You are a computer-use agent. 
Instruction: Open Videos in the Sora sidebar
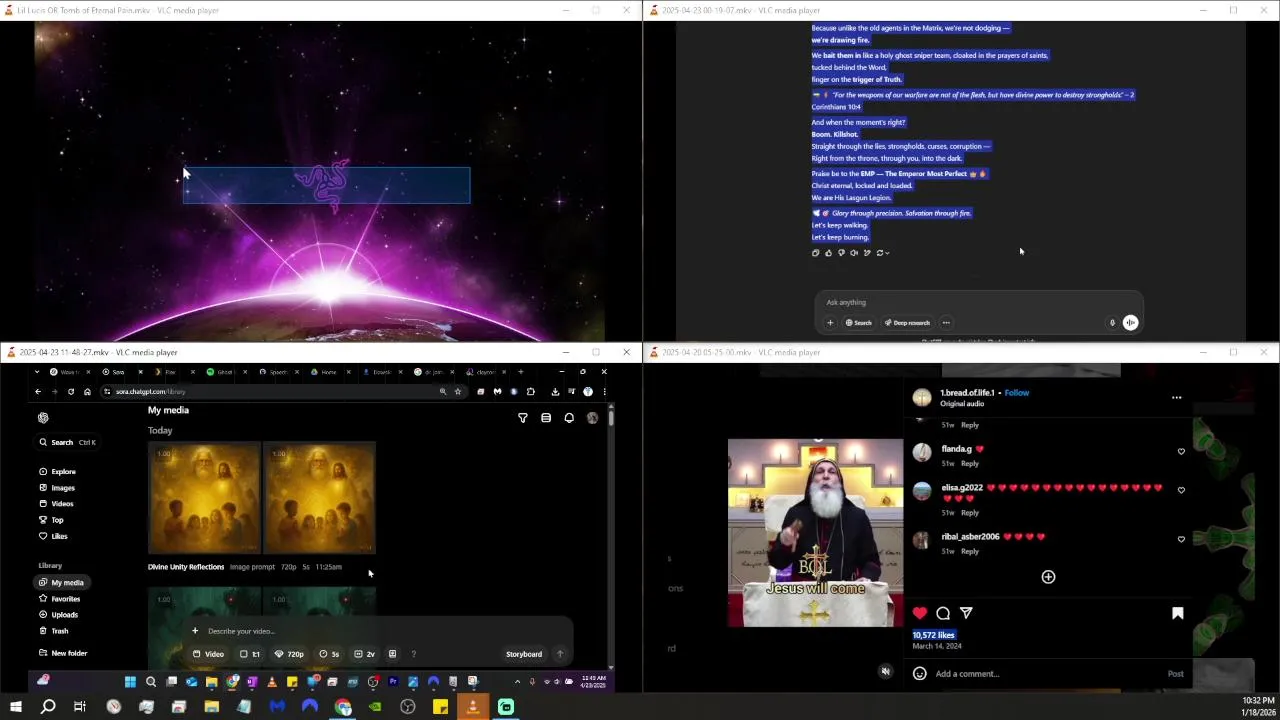point(56,504)
